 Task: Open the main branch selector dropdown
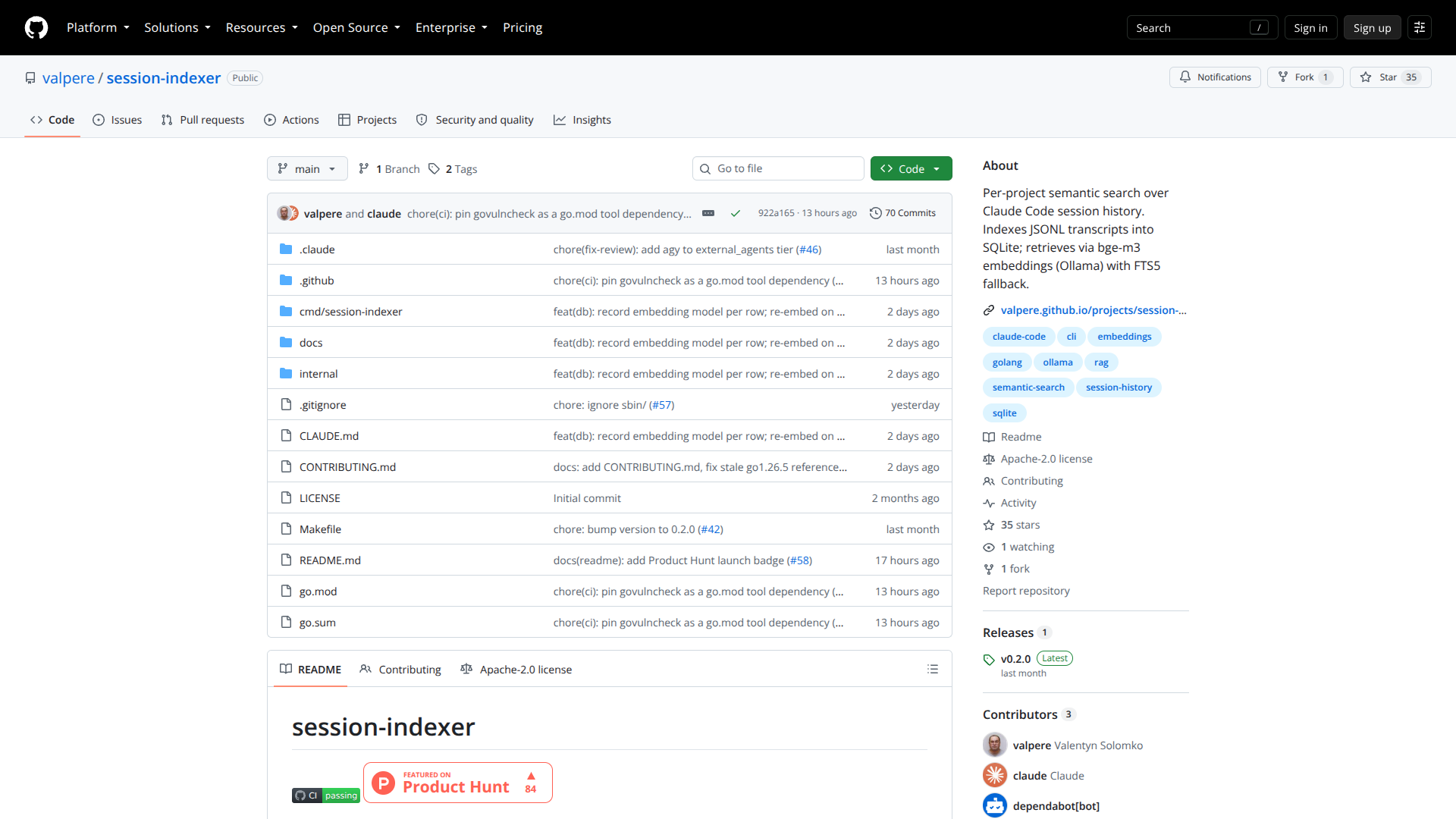(x=307, y=168)
